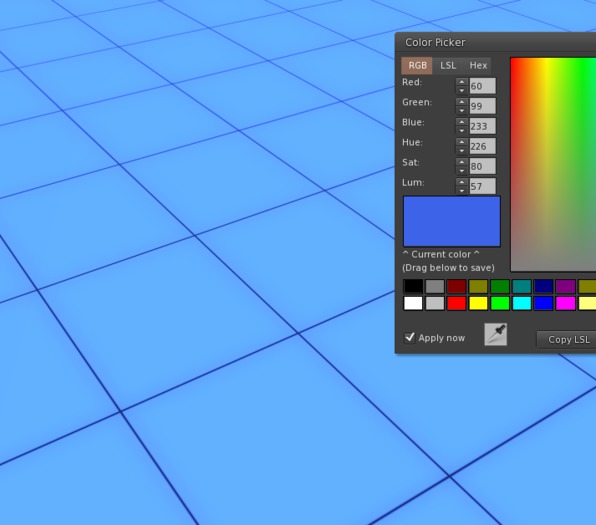Screen dimensions: 596x525
Task: Select the navy blue palette swatch
Action: pyautogui.click(x=544, y=286)
